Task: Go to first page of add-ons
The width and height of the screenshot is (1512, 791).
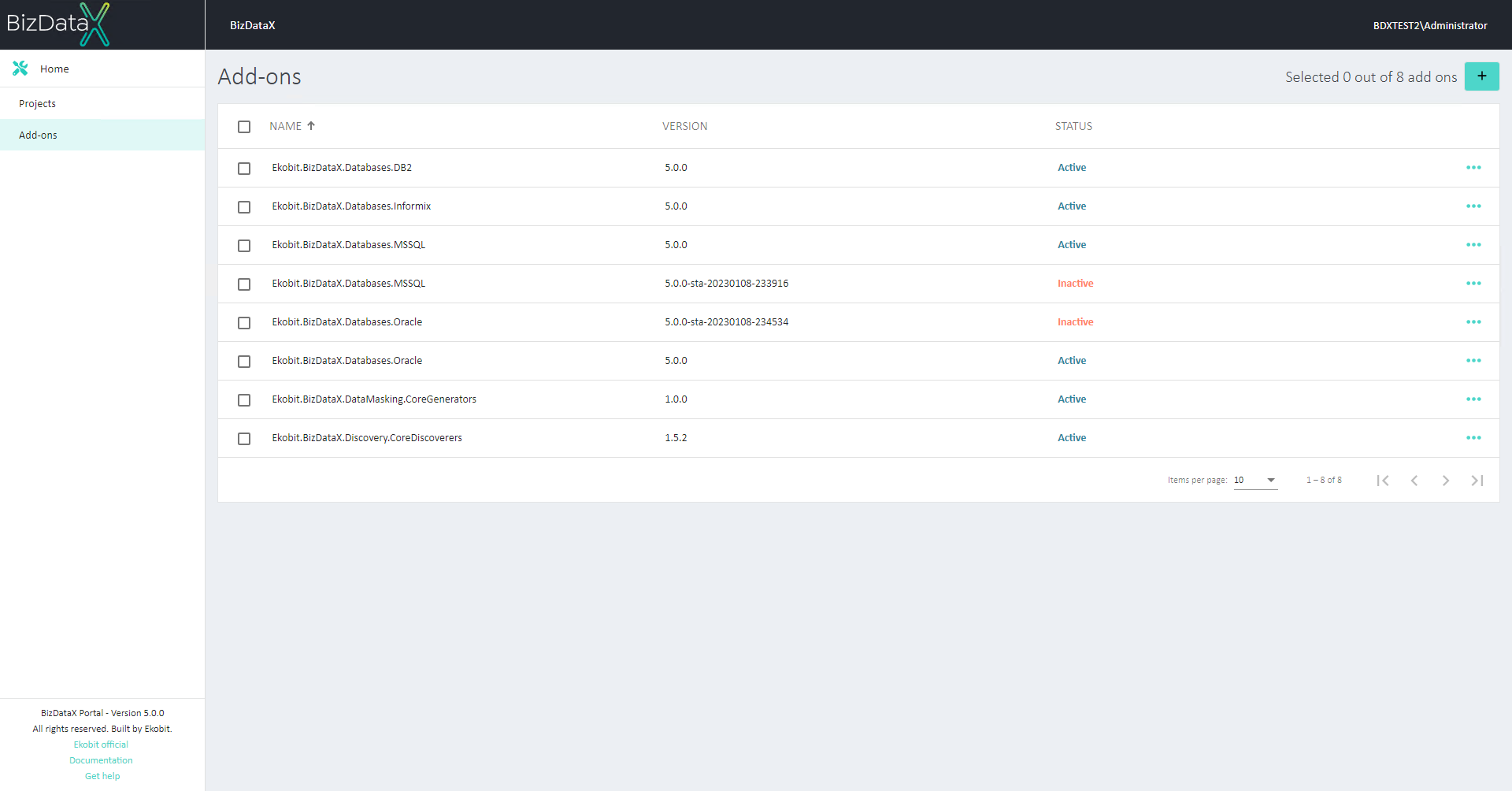Action: (x=1383, y=481)
